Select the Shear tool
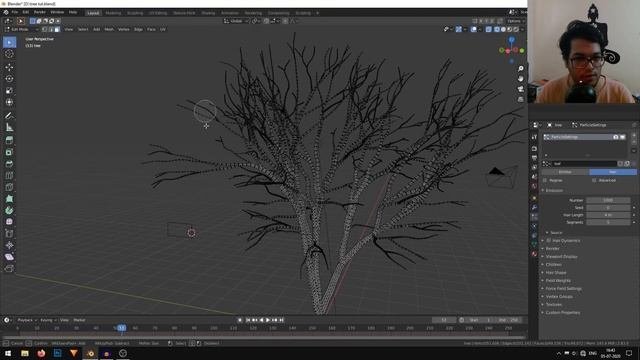This screenshot has height=360, width=640. pyautogui.click(x=9, y=257)
